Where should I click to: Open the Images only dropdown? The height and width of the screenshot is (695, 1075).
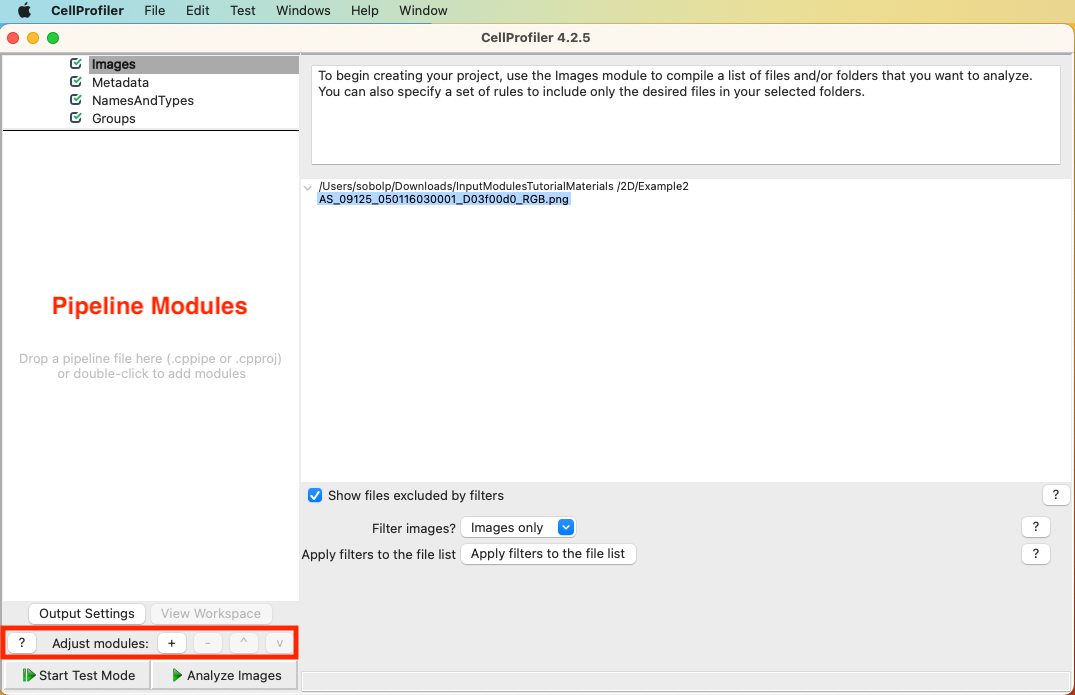(x=567, y=526)
